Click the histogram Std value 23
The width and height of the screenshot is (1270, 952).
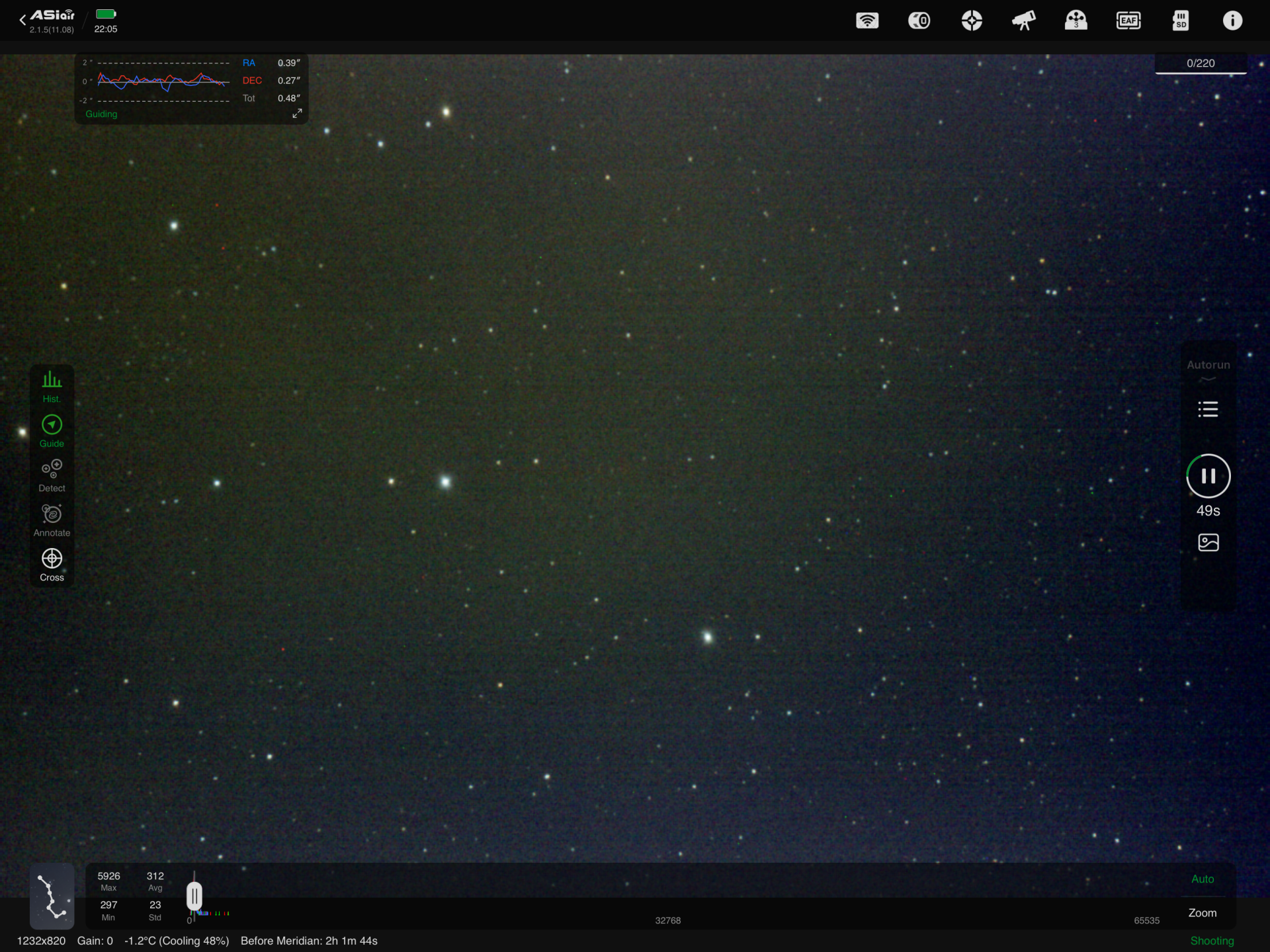tap(155, 905)
